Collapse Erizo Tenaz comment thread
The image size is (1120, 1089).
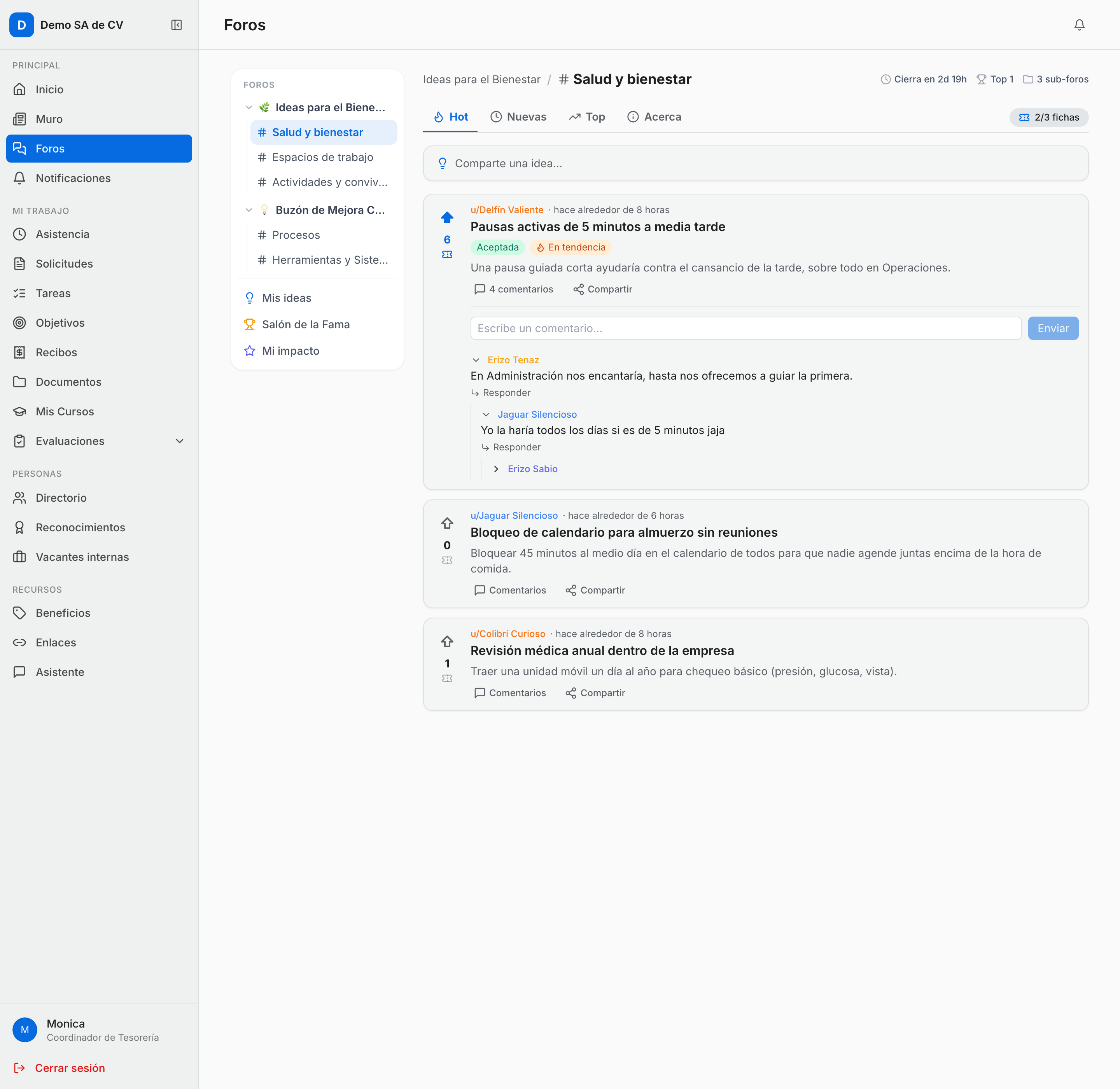[x=476, y=360]
